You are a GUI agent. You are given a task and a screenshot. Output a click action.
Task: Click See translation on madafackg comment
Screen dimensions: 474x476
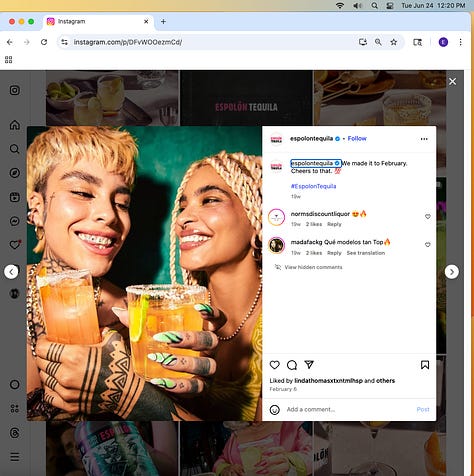pos(366,253)
